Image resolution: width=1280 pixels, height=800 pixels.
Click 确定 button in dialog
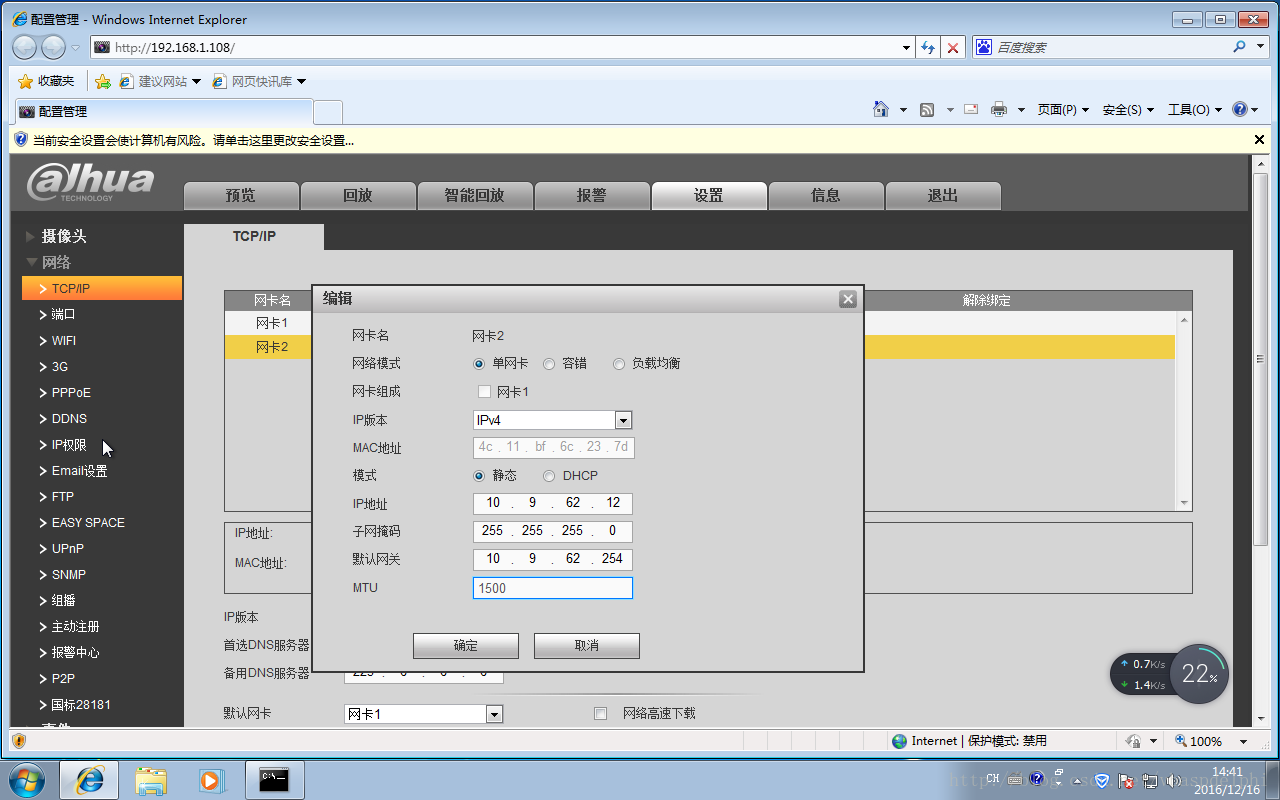pos(466,646)
